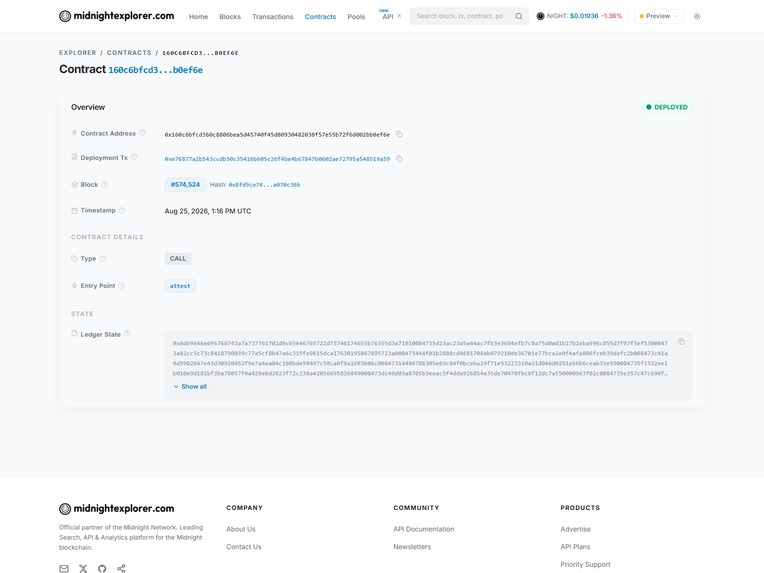Click the Deployment Tx document icon
764x573 pixels.
point(74,157)
